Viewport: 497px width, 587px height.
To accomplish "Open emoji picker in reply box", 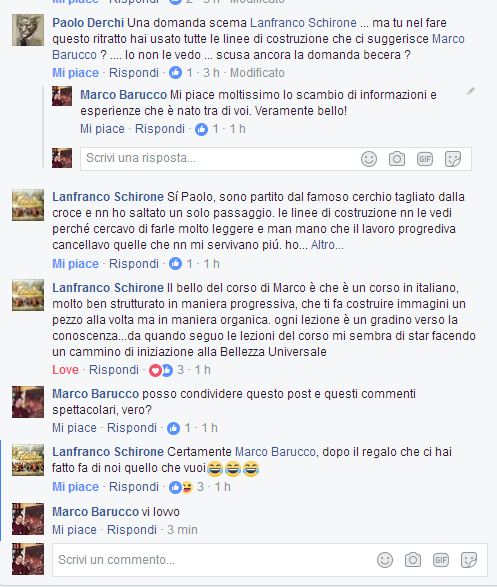I will pos(369,159).
